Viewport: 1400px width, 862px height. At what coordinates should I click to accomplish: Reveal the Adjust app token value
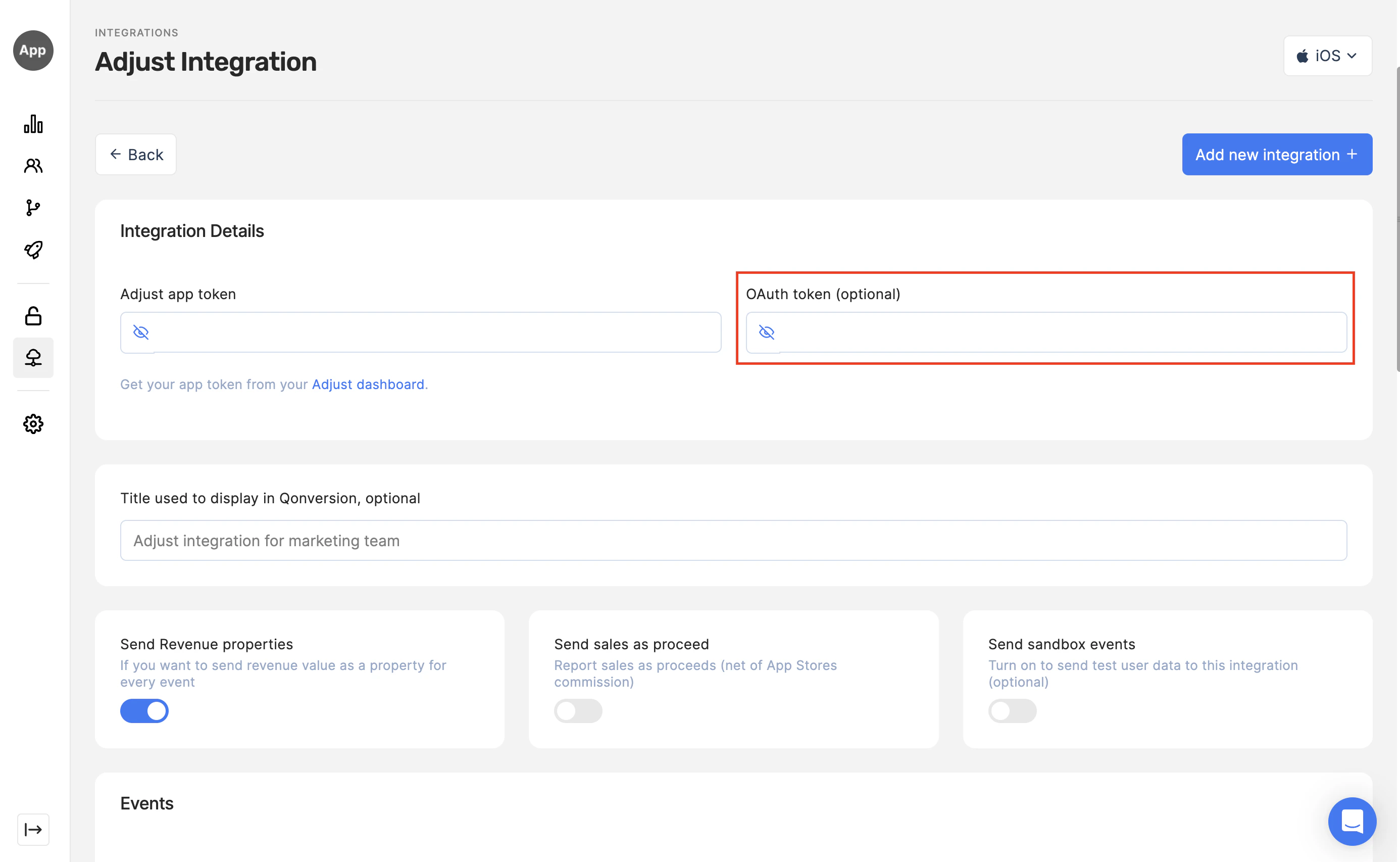(x=141, y=332)
